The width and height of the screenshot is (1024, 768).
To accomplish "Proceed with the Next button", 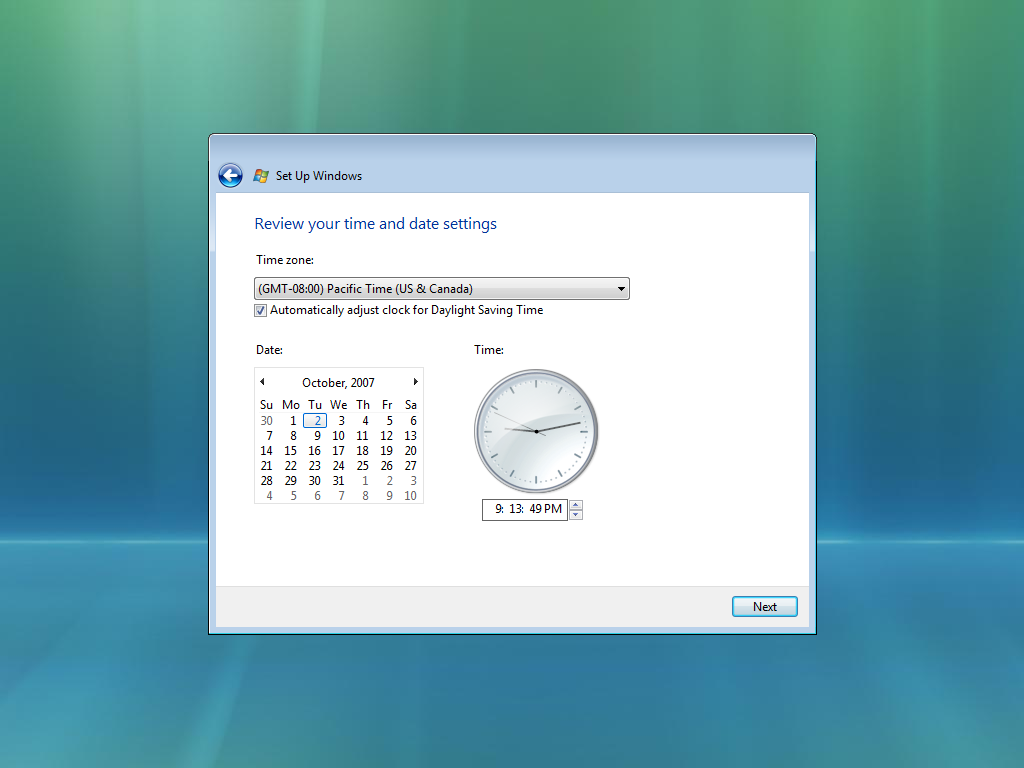I will (765, 607).
